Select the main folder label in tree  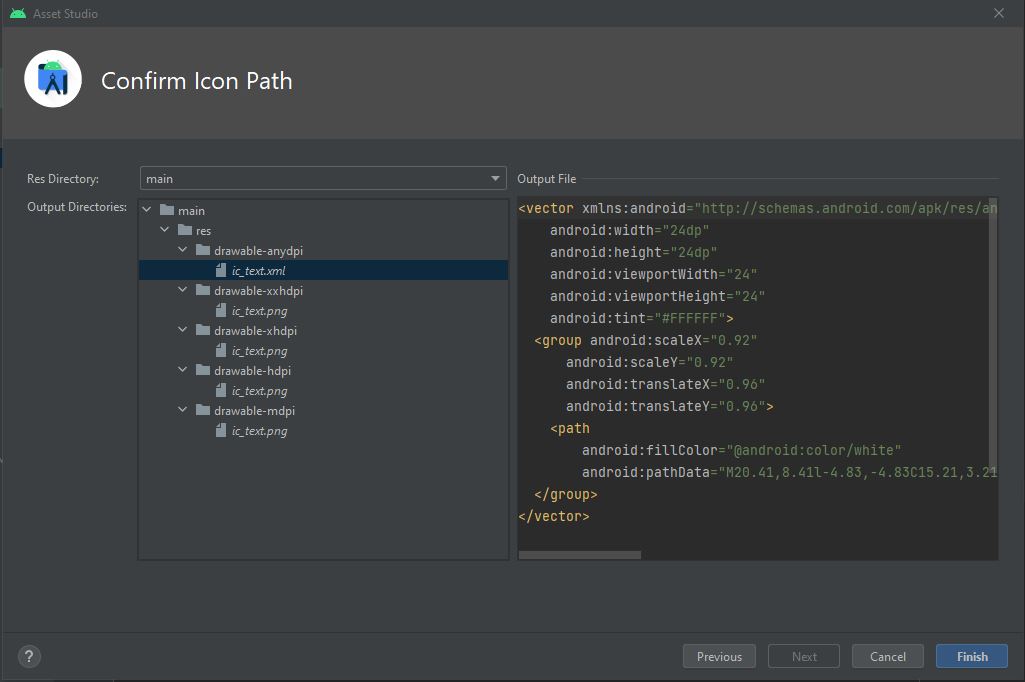tap(191, 211)
